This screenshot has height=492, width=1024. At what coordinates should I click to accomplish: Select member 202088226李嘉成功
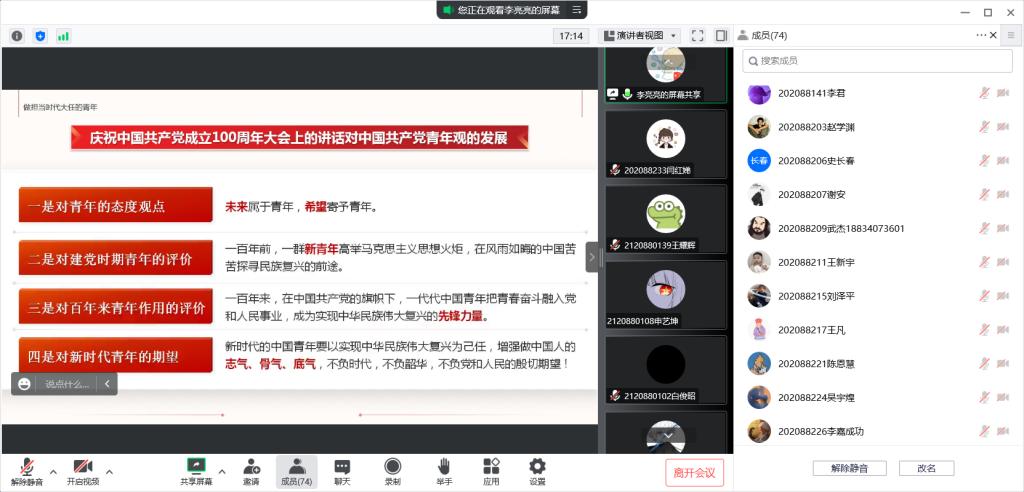point(878,431)
